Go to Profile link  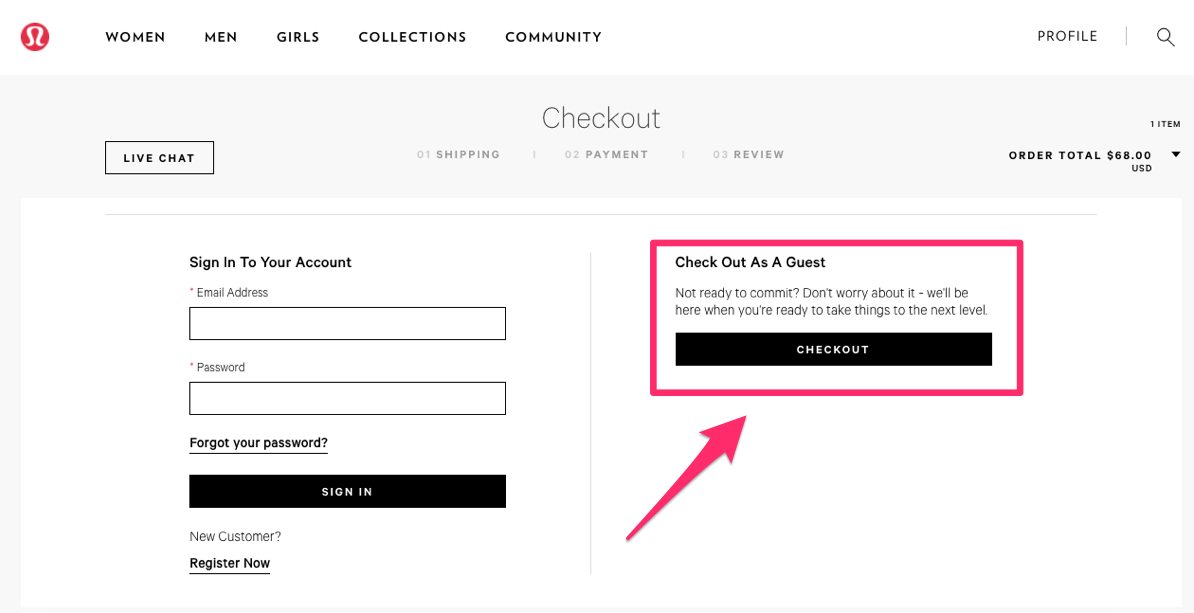1067,37
